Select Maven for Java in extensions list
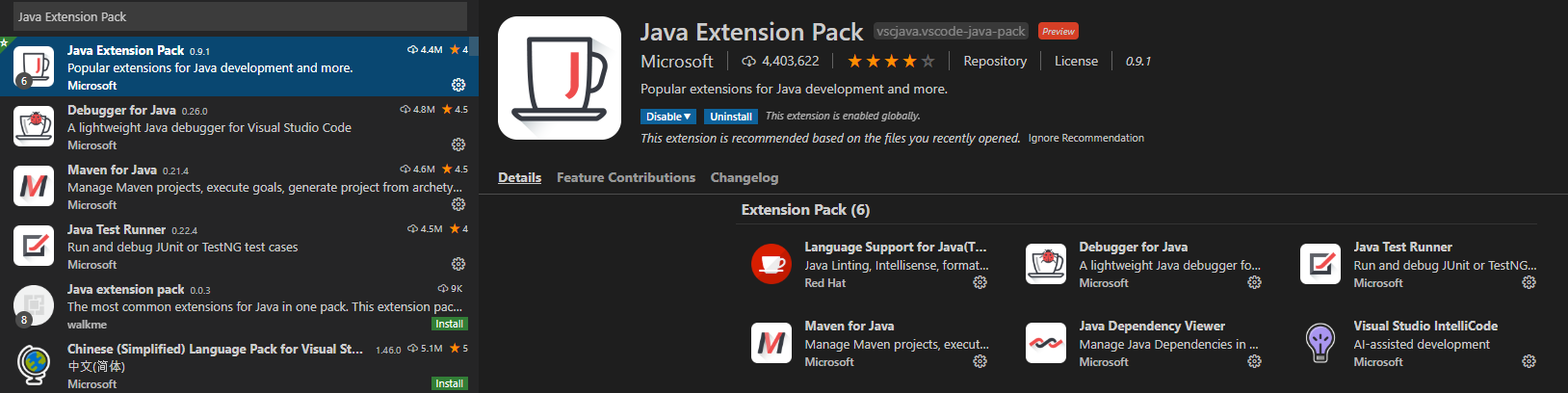The width and height of the screenshot is (1568, 393). 239,186
